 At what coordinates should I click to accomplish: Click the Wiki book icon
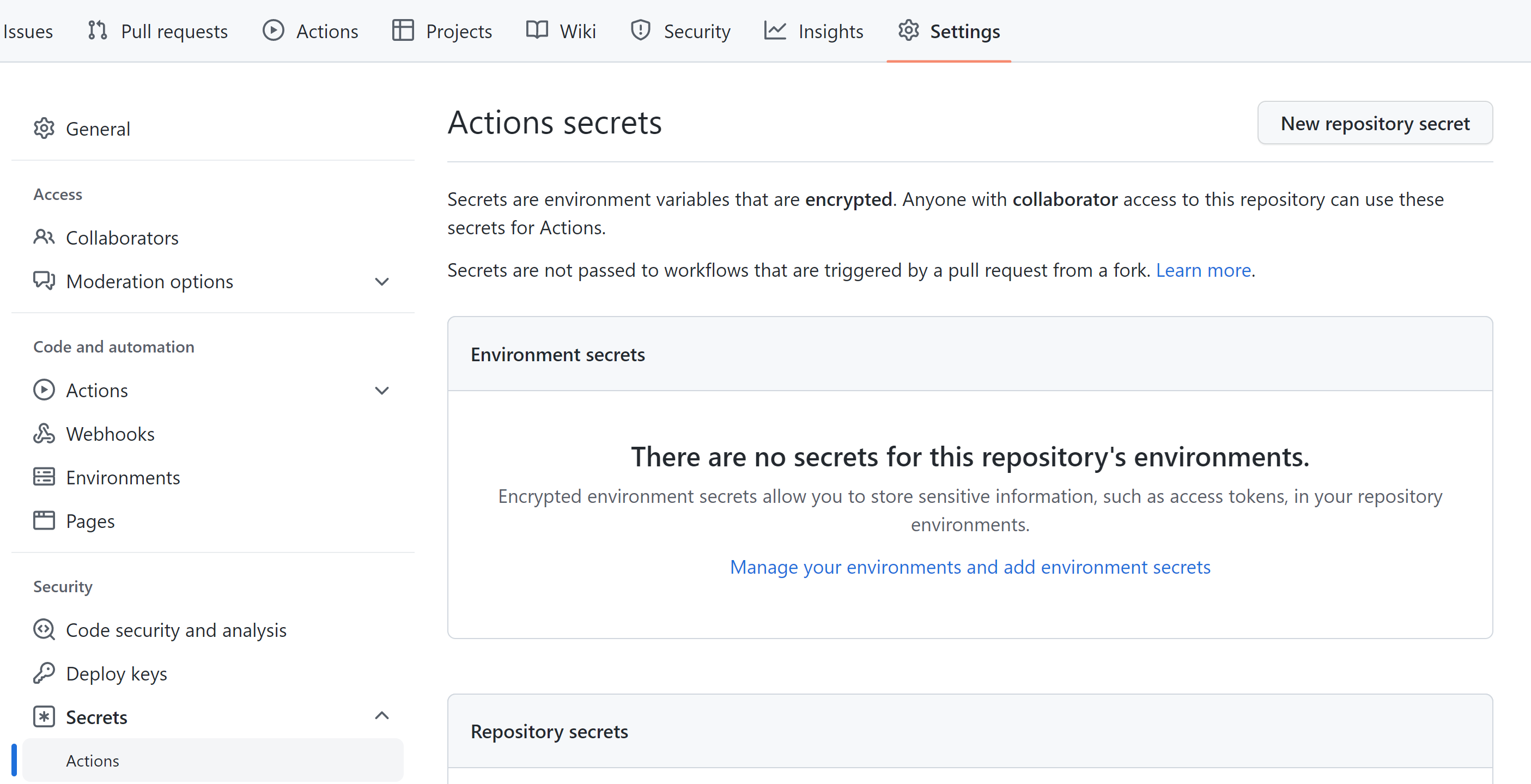537,31
